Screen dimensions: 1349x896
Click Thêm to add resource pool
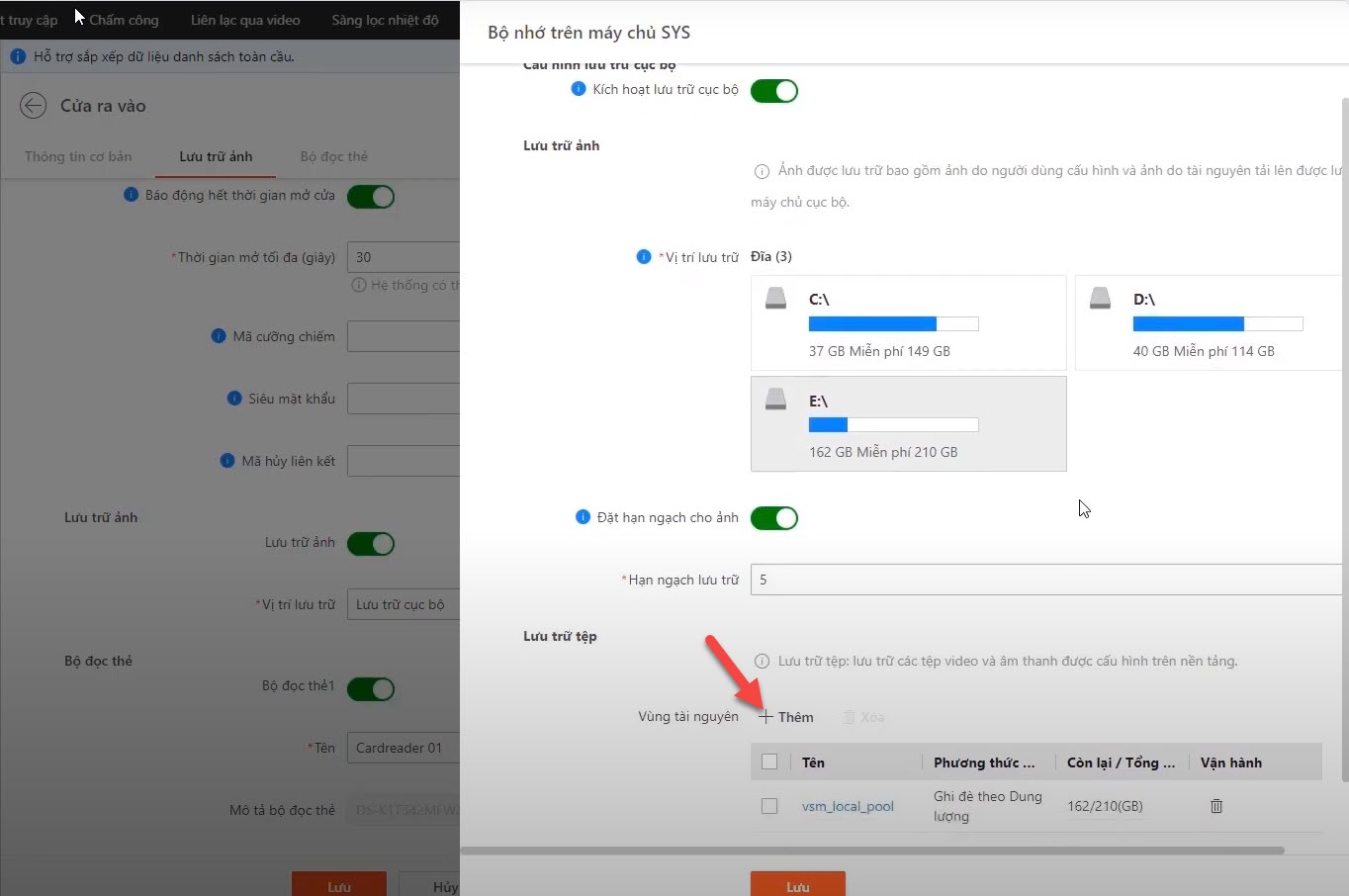tap(786, 717)
